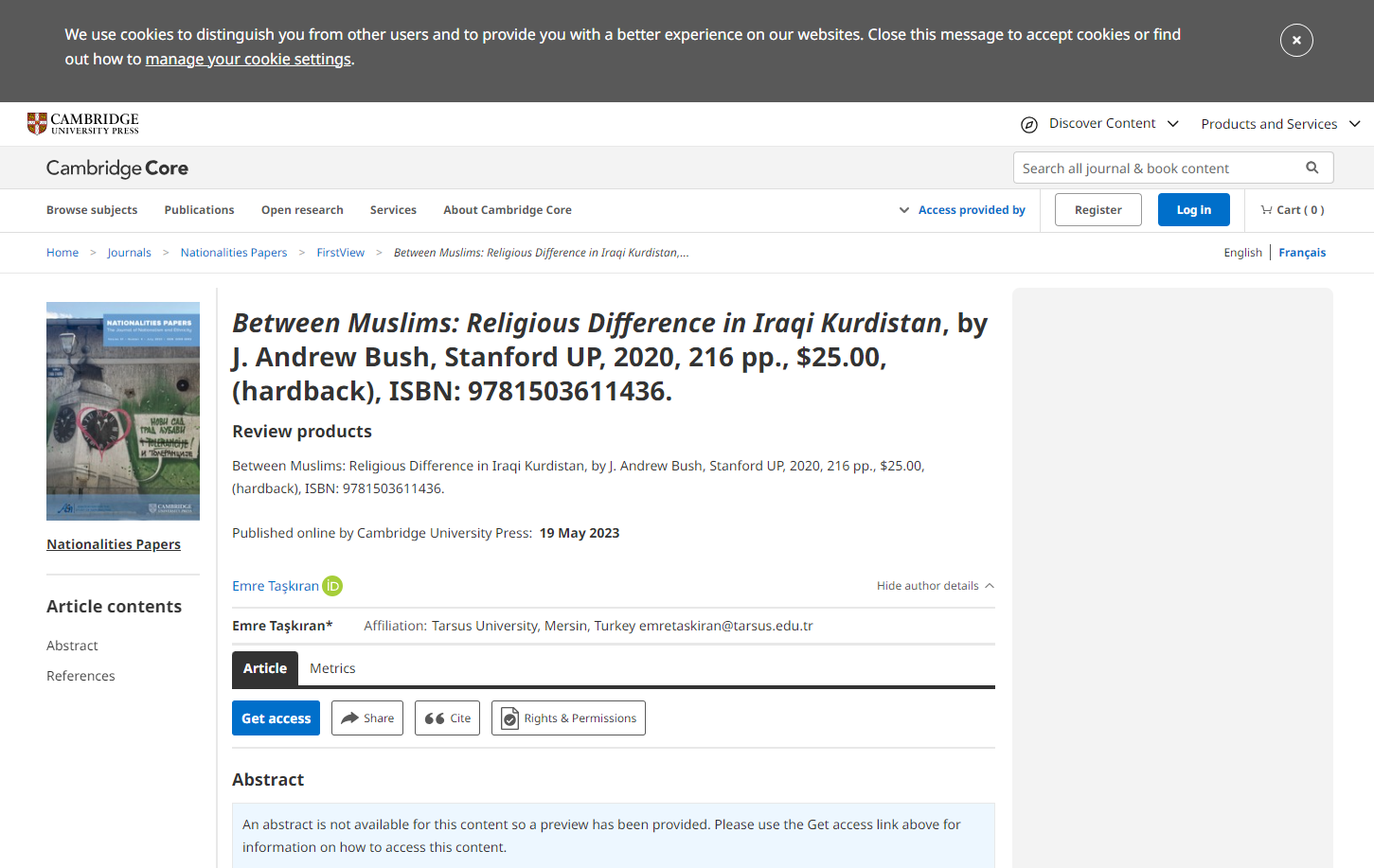
Task: Open the shopping cart icon
Action: (x=1266, y=210)
